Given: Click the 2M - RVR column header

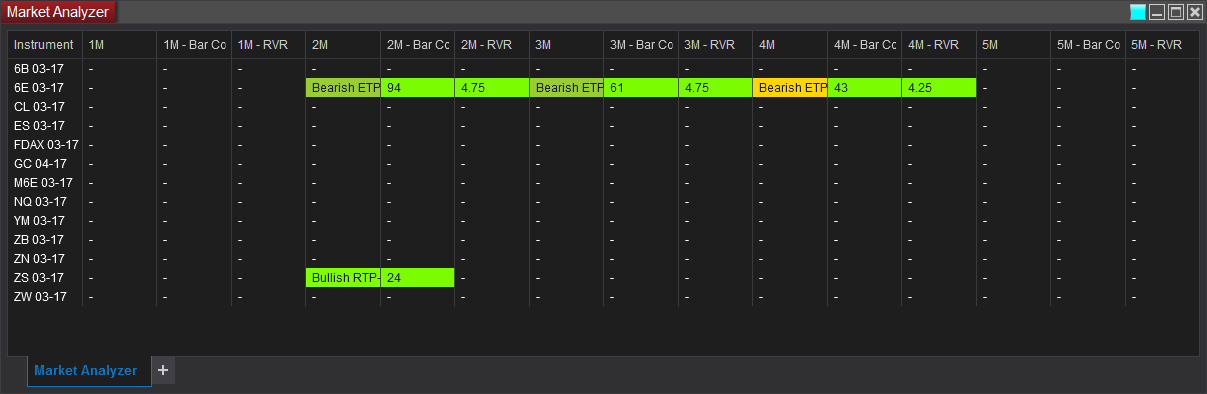Looking at the screenshot, I should (x=492, y=45).
